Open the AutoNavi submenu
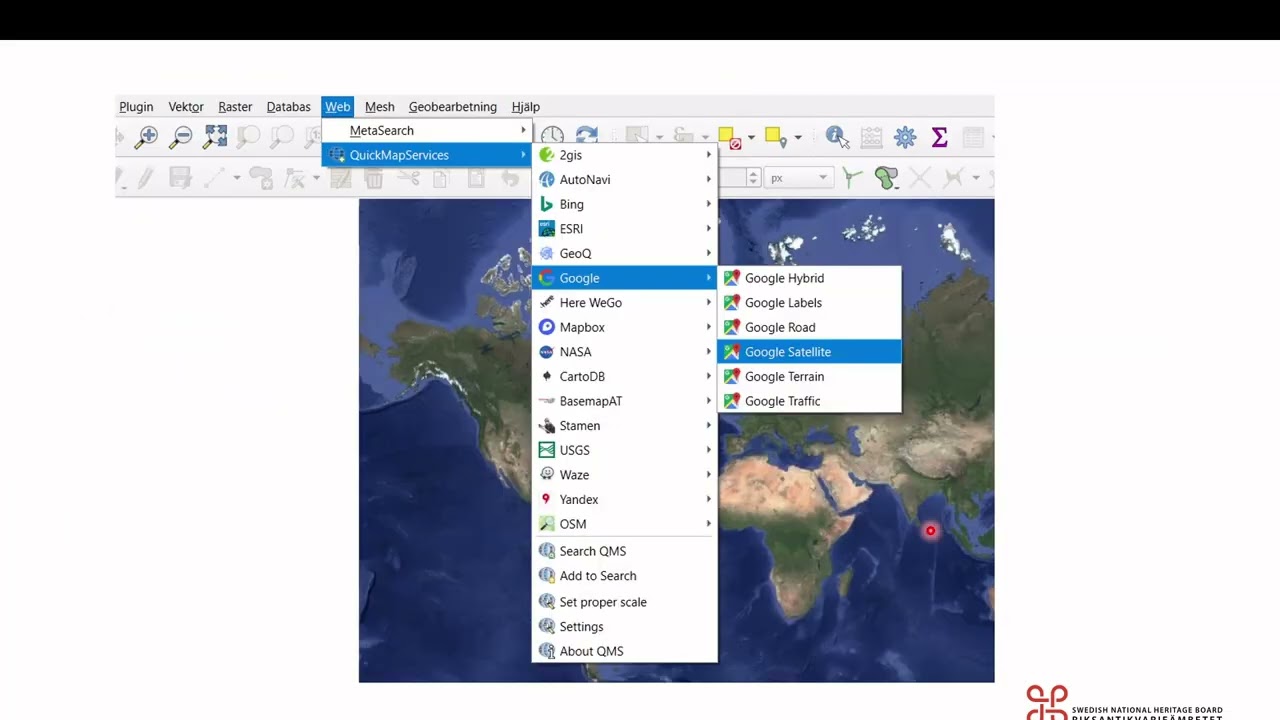 (x=624, y=180)
